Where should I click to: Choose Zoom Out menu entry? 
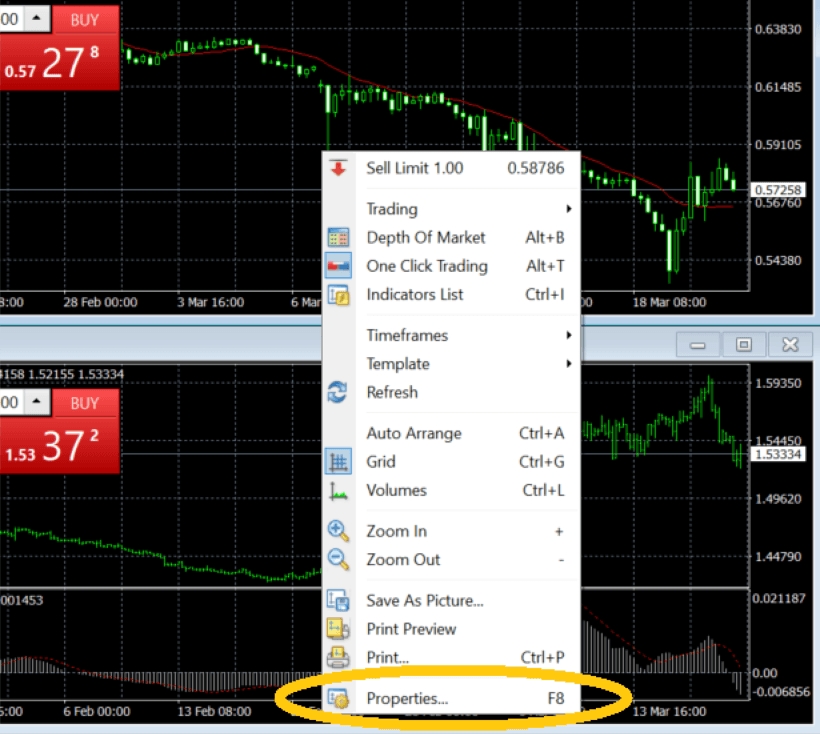coord(451,559)
